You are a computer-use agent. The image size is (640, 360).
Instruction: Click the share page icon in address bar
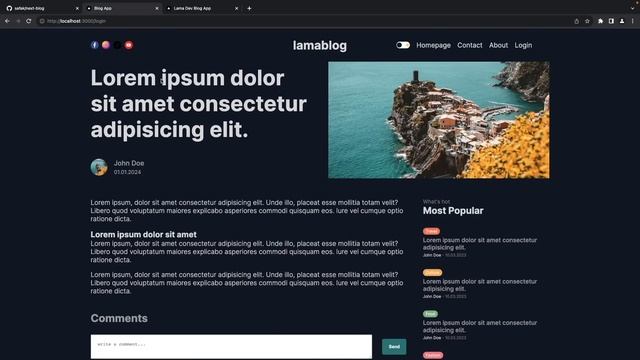pos(576,21)
